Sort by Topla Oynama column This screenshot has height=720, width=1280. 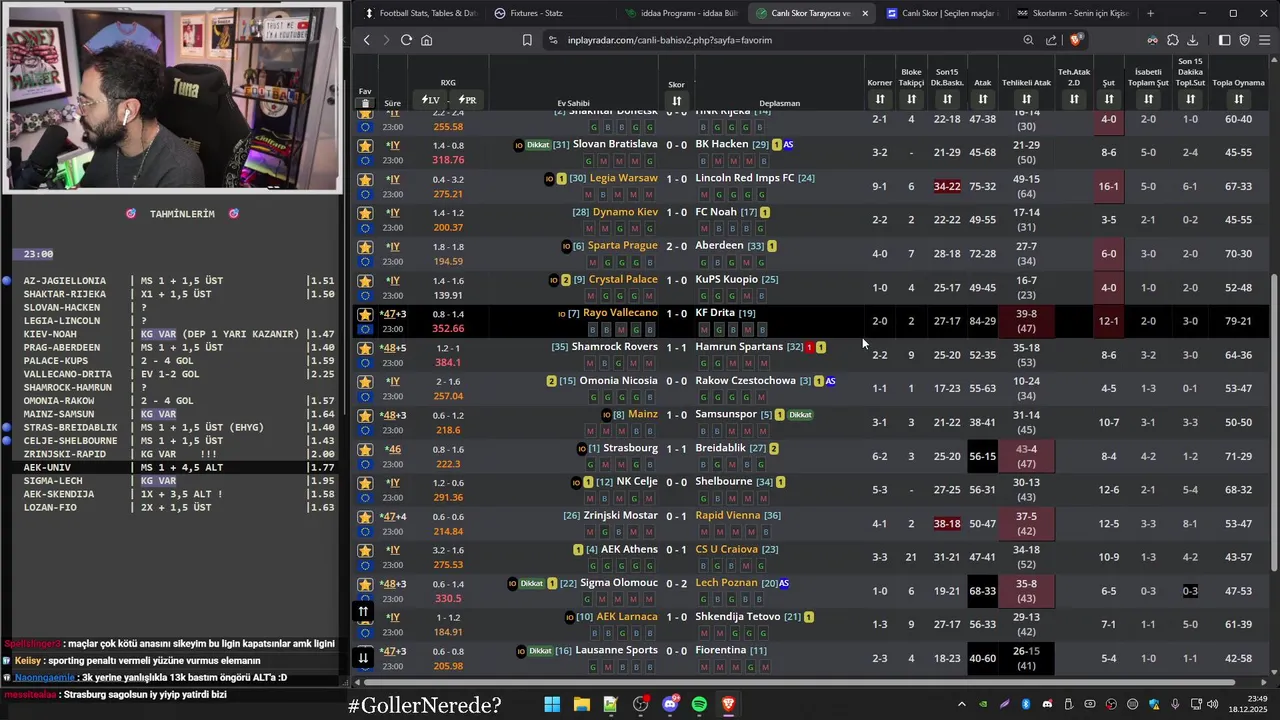1238,99
